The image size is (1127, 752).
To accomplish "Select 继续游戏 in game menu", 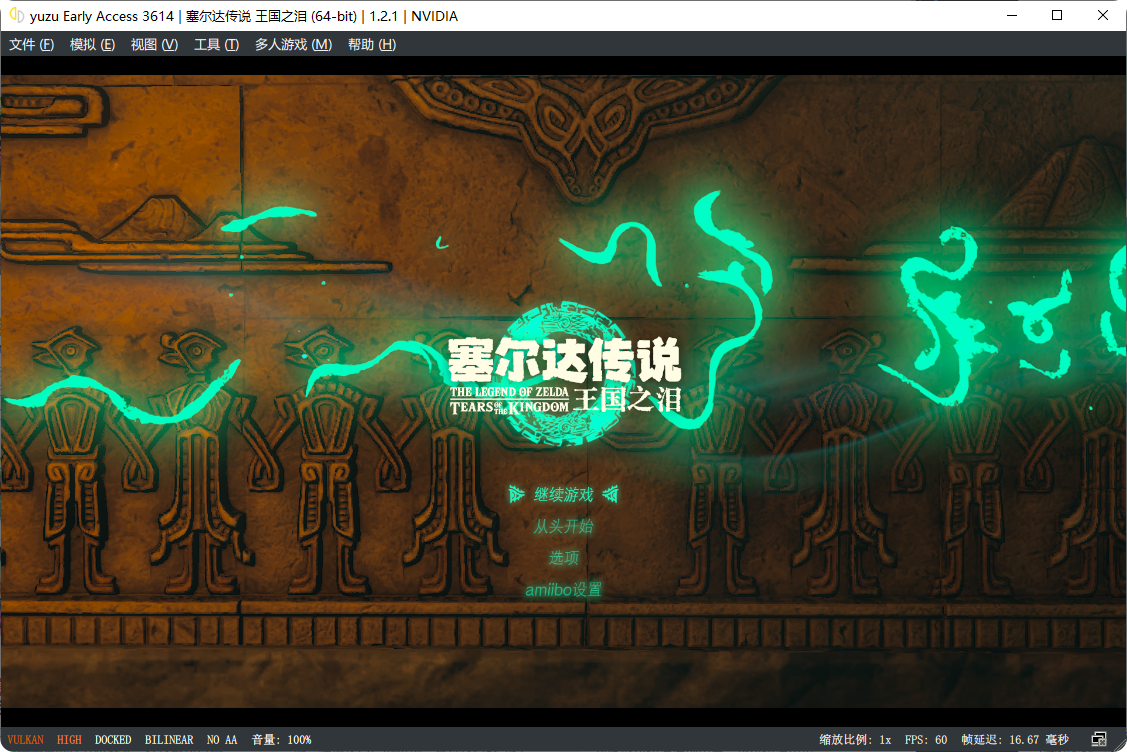I will point(564,495).
